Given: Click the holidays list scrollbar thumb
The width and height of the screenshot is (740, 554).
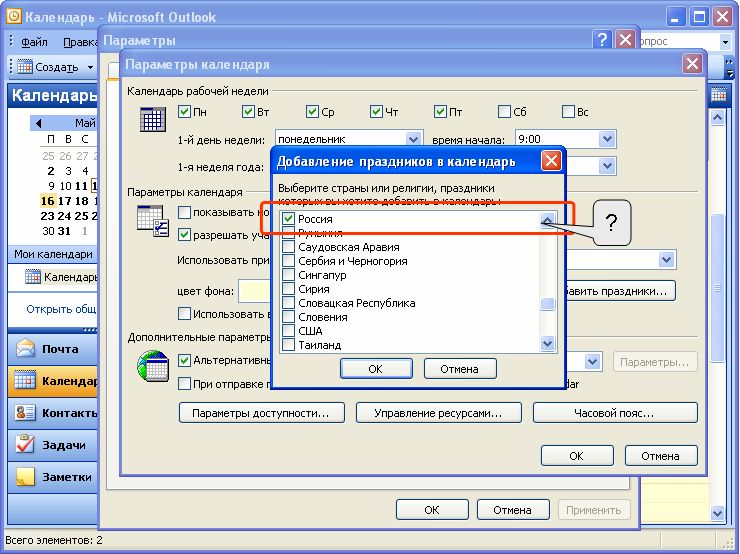Looking at the screenshot, I should [x=547, y=303].
